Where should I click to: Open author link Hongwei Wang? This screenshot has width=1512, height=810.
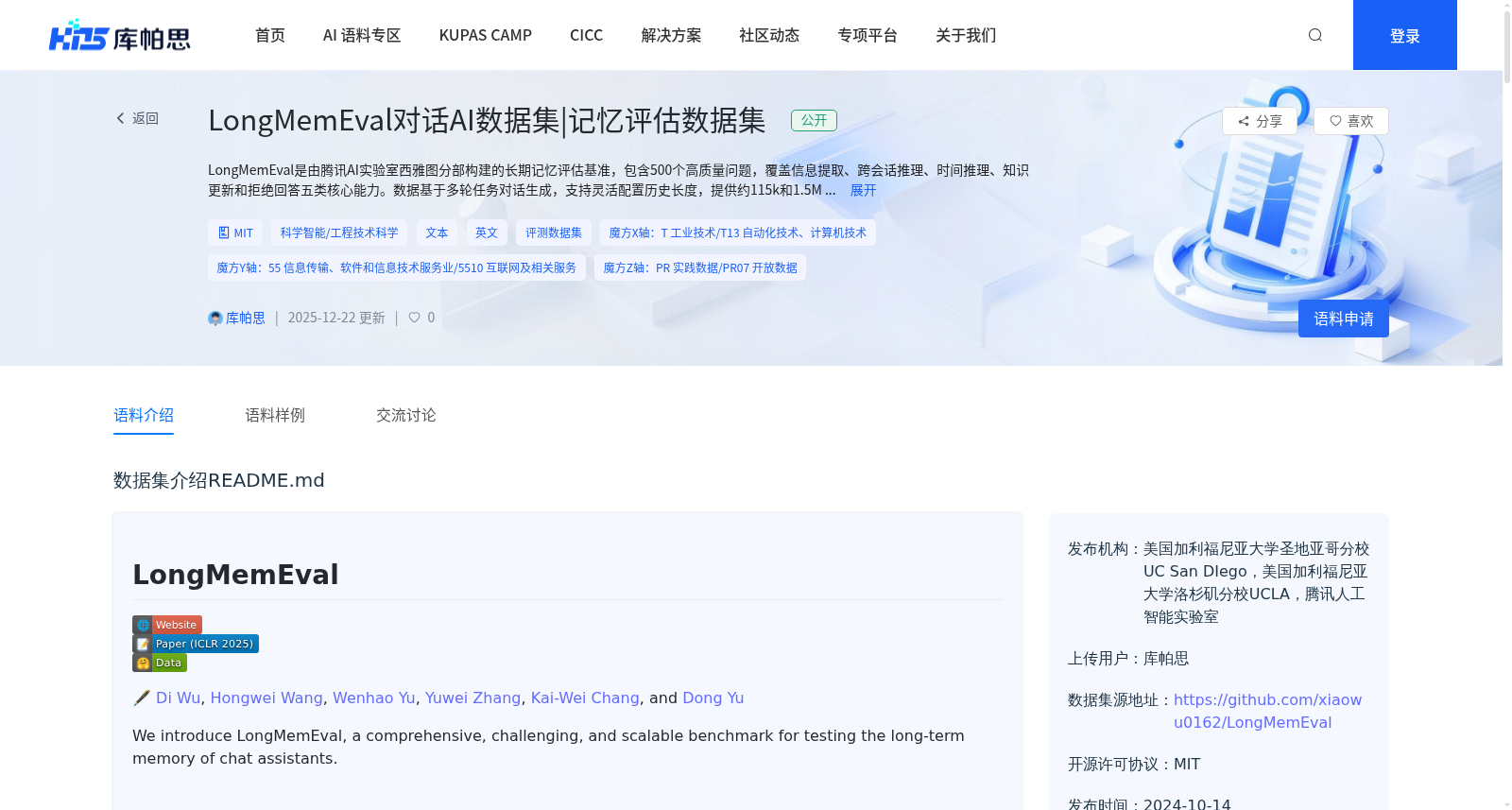pyautogui.click(x=266, y=698)
